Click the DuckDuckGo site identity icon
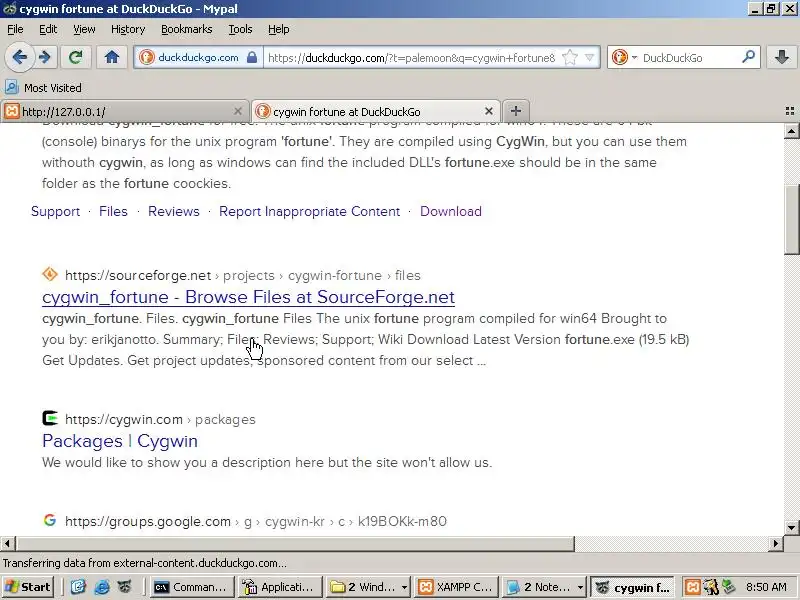 (147, 57)
